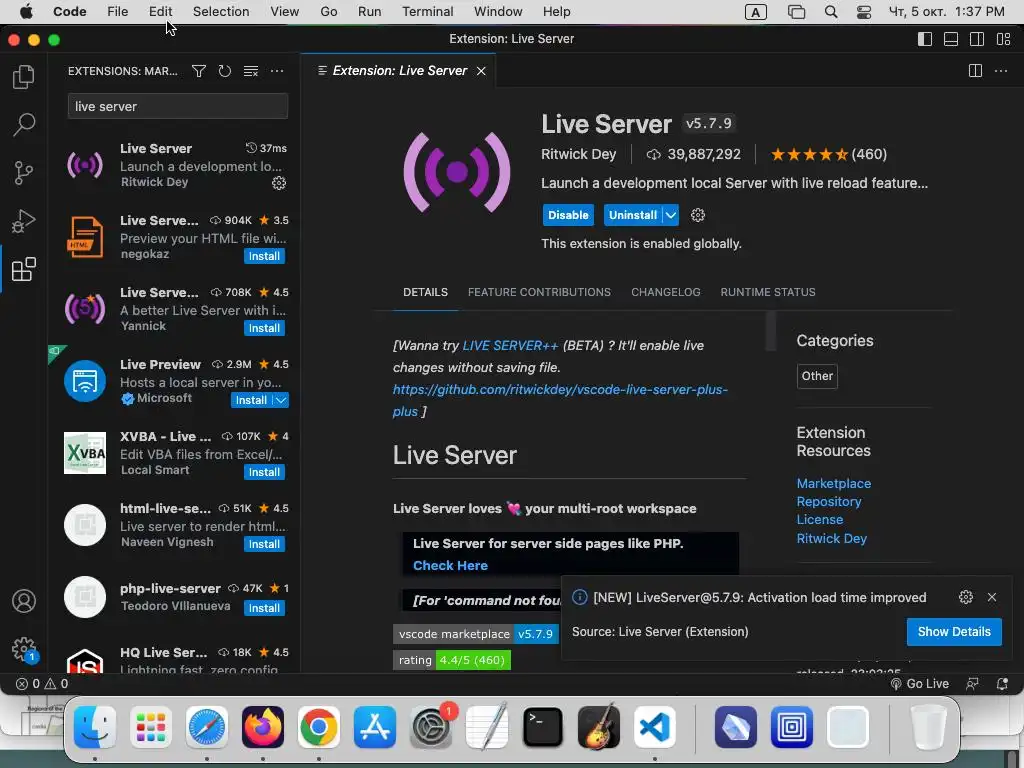This screenshot has height=768, width=1024.
Task: Install Live Server by Yannick
Action: coord(264,328)
